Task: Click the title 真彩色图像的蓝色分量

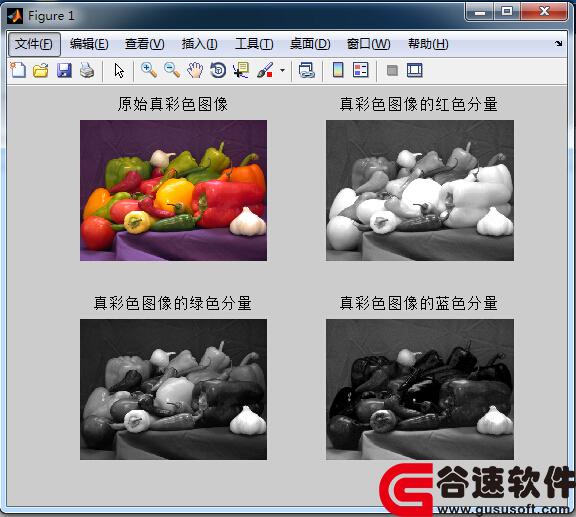Action: [418, 304]
